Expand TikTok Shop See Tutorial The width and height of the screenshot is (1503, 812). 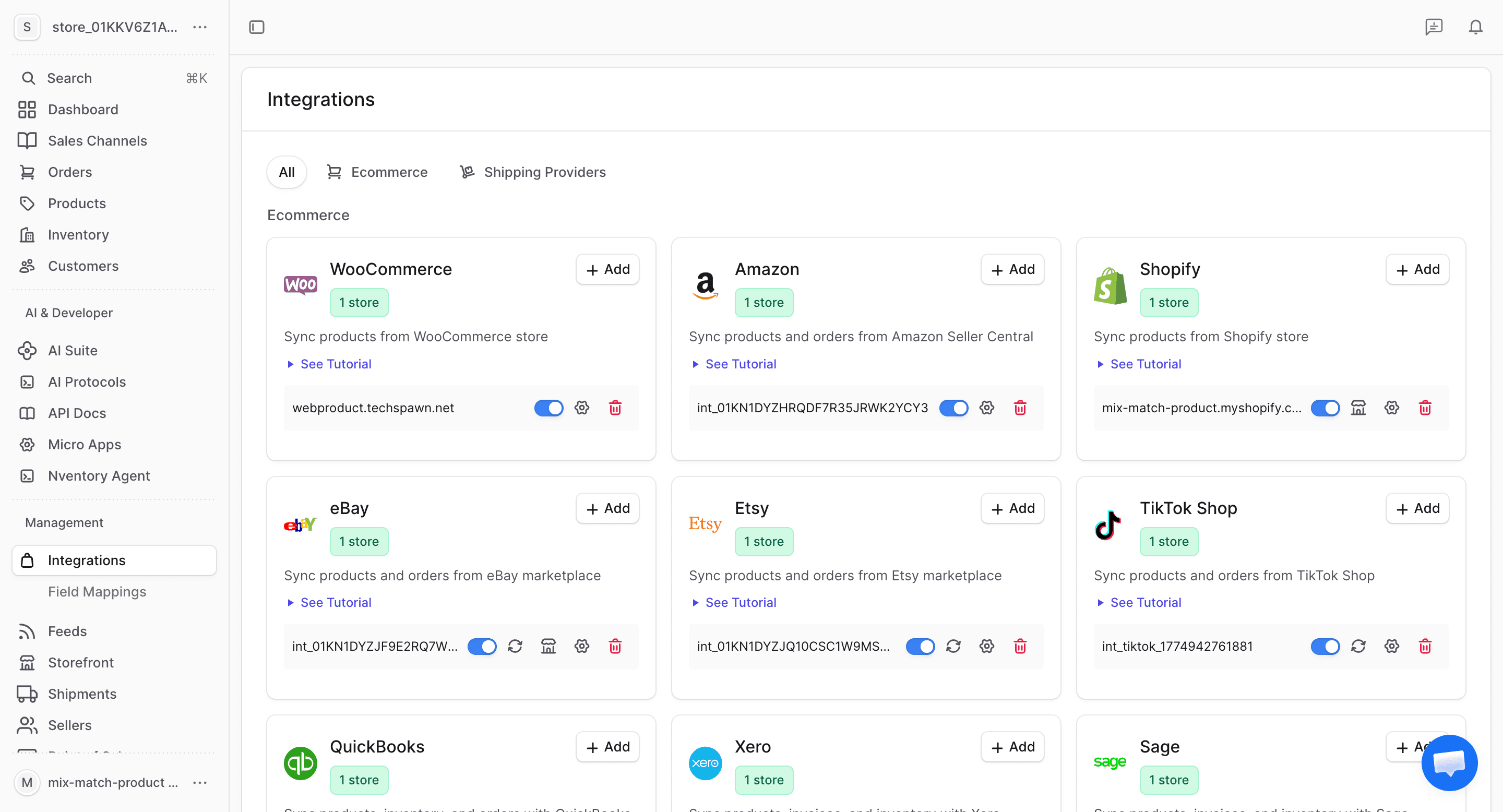point(1139,603)
